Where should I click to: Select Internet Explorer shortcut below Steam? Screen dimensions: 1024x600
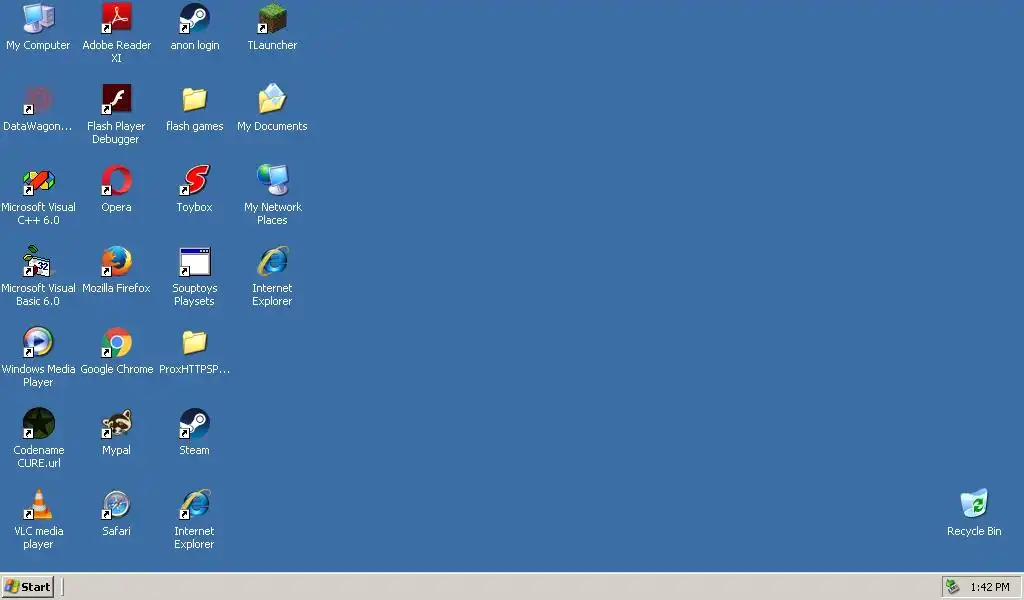coord(195,504)
